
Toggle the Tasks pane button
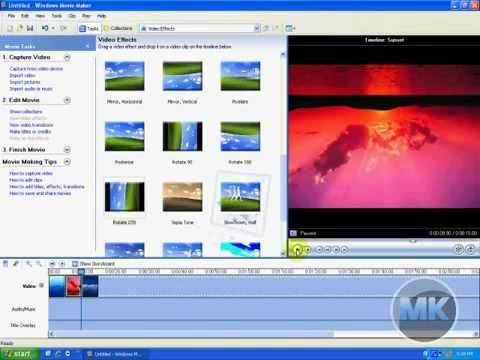point(89,28)
